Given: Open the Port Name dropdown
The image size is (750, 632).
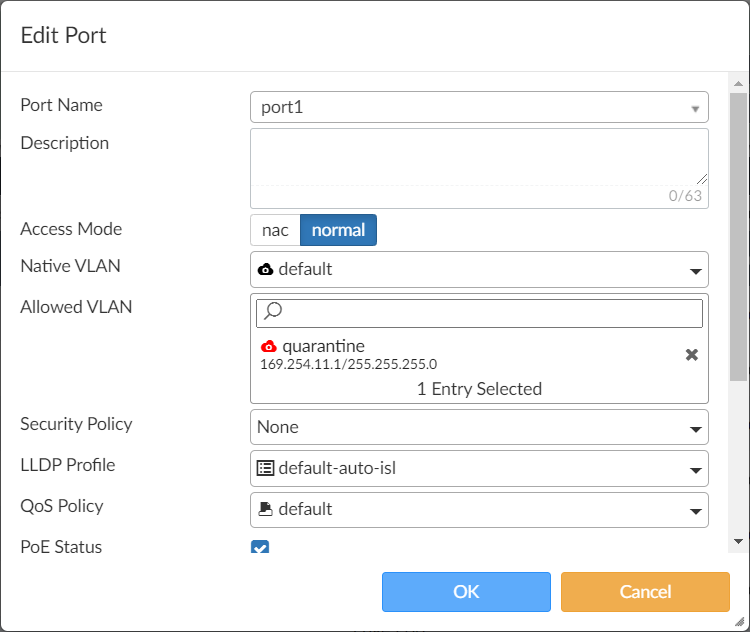Looking at the screenshot, I should [694, 108].
